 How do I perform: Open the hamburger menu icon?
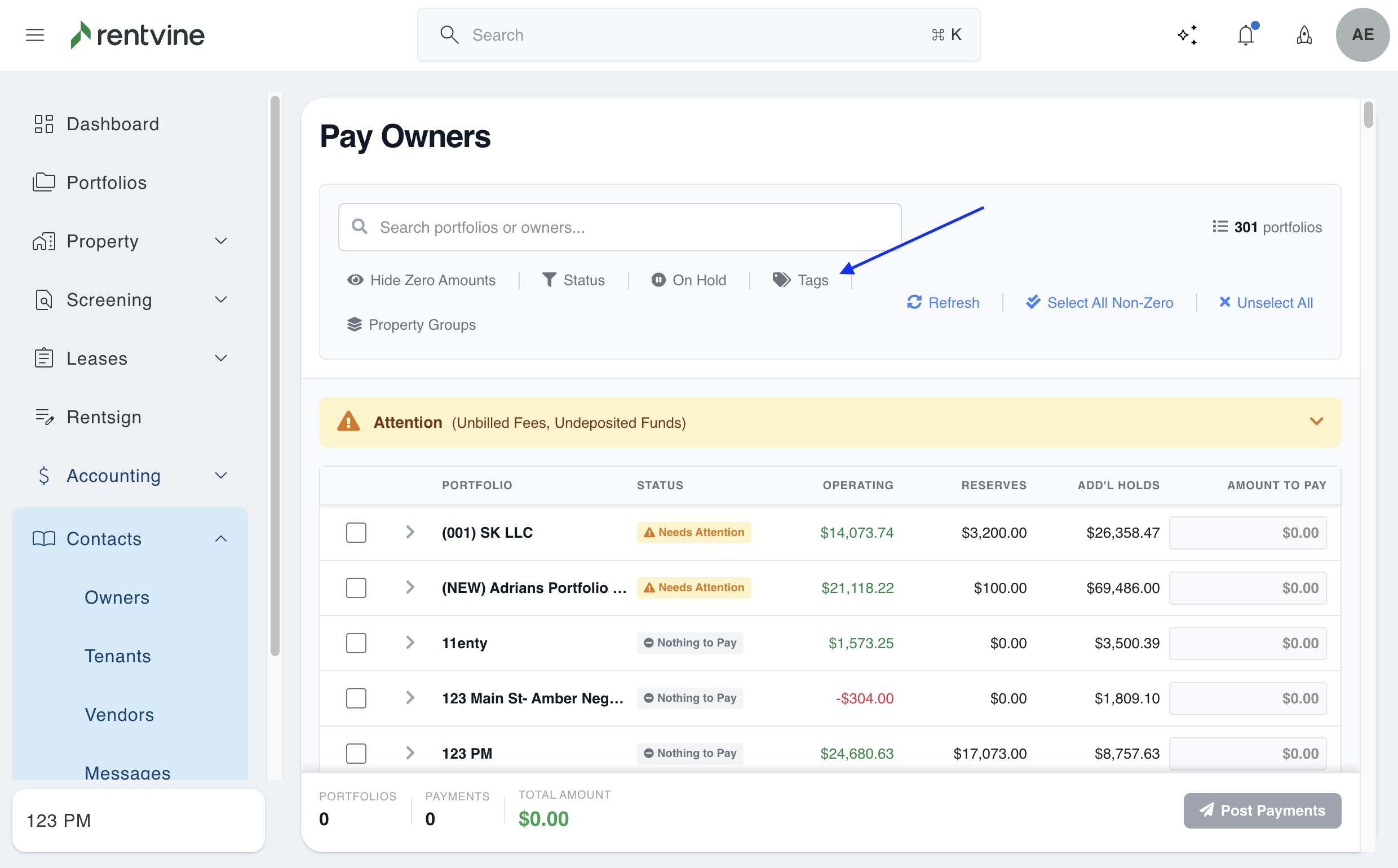point(35,35)
